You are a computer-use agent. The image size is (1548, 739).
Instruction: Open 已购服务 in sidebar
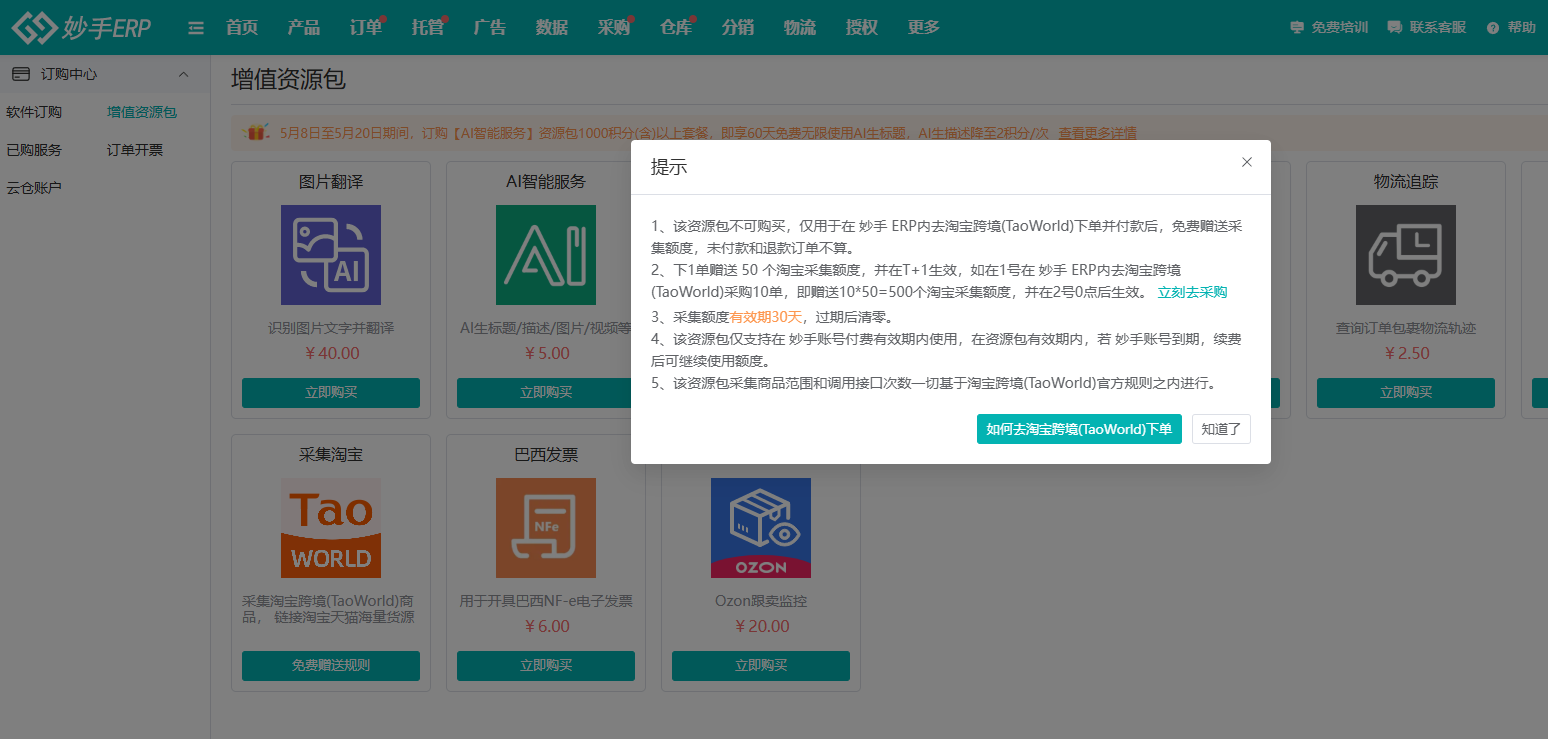coord(34,150)
